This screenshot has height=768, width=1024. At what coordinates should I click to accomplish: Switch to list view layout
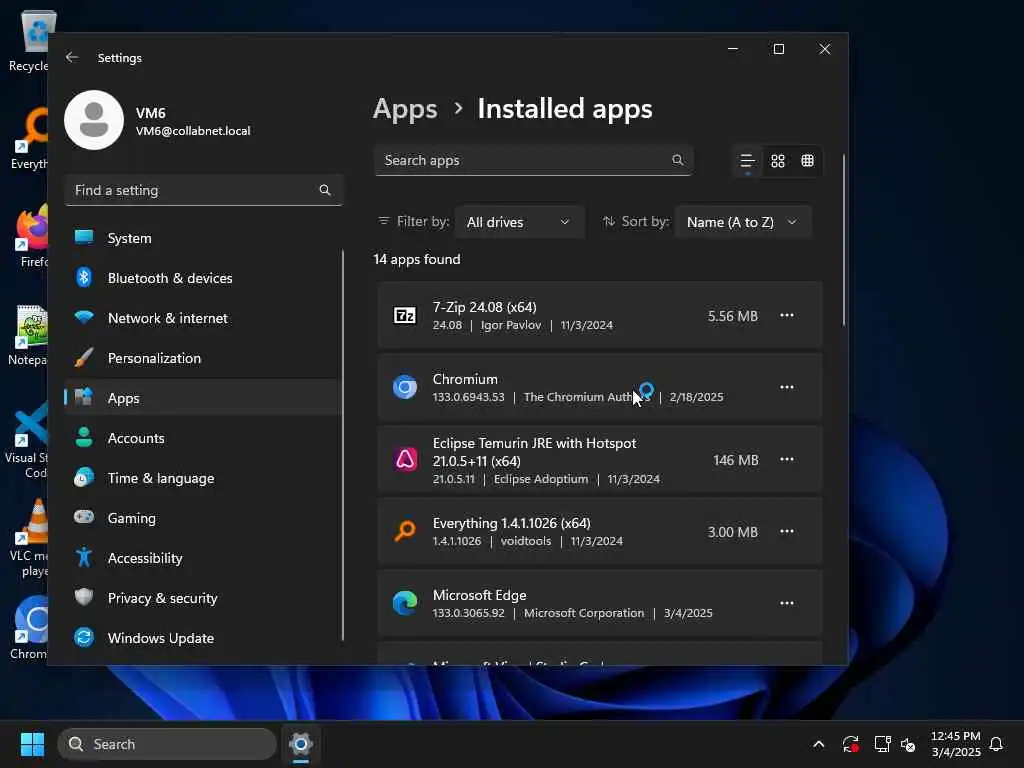tap(747, 161)
